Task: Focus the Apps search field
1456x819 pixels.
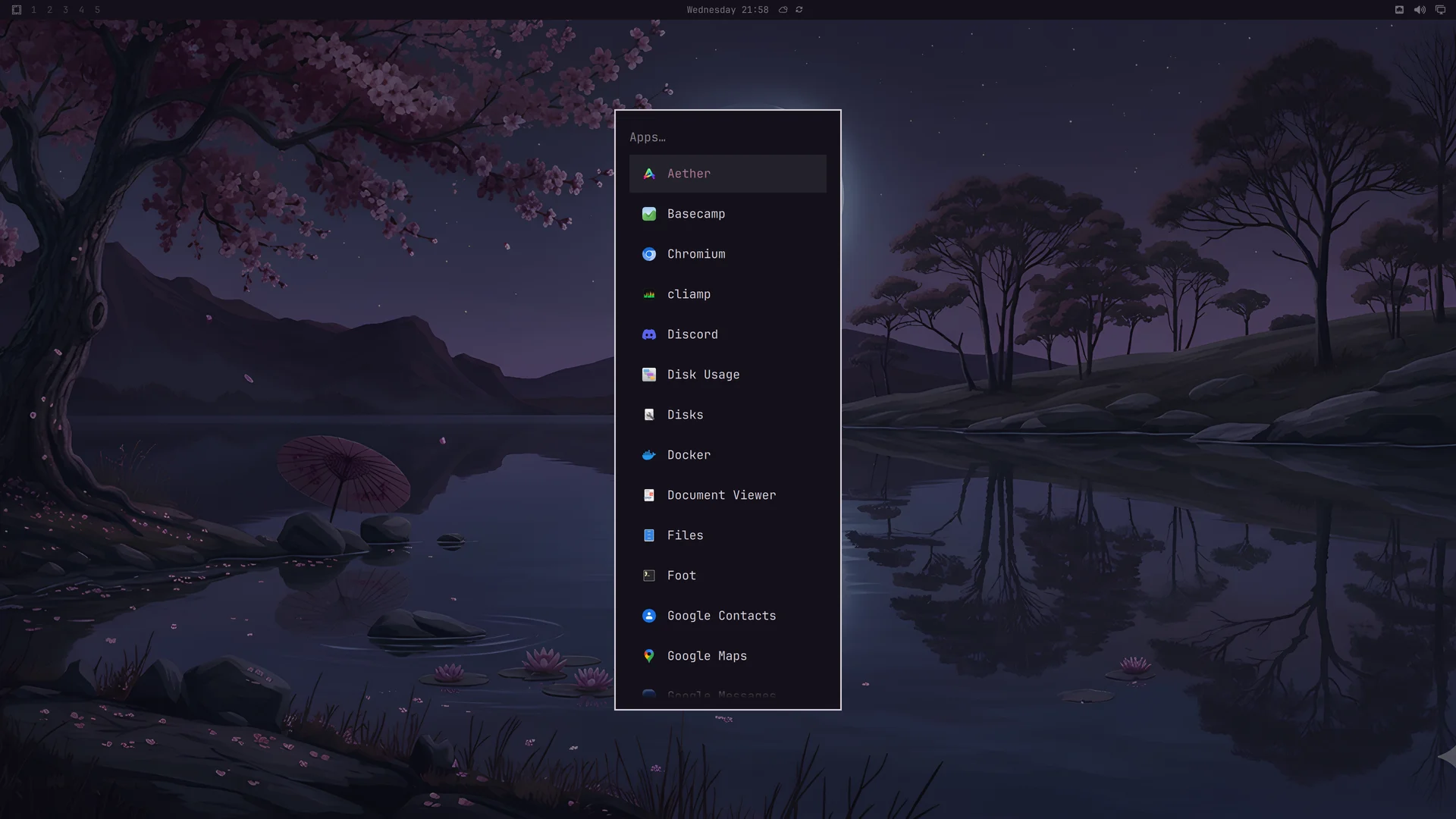Action: (x=728, y=137)
